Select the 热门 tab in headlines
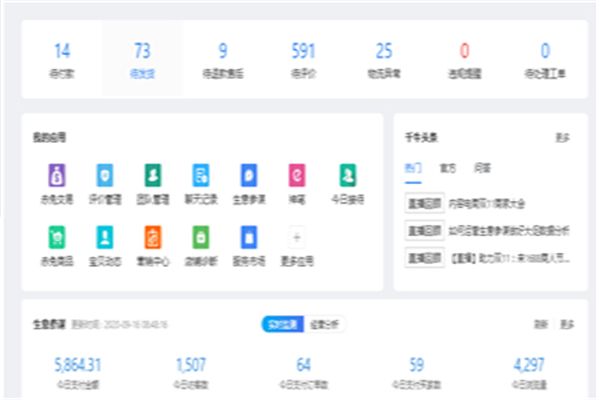 tap(414, 168)
